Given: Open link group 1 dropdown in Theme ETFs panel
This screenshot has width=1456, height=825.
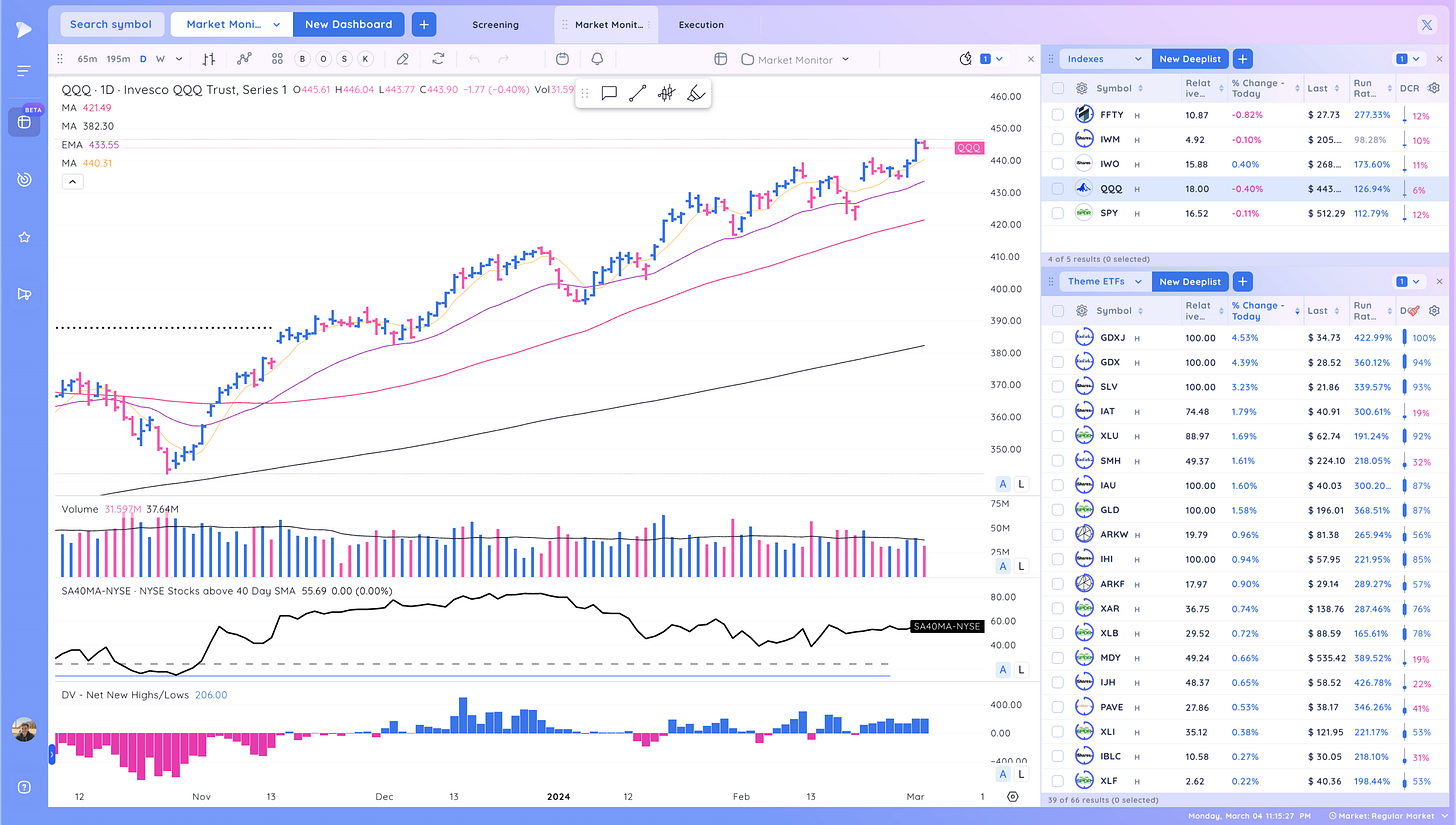Looking at the screenshot, I should pos(1408,281).
